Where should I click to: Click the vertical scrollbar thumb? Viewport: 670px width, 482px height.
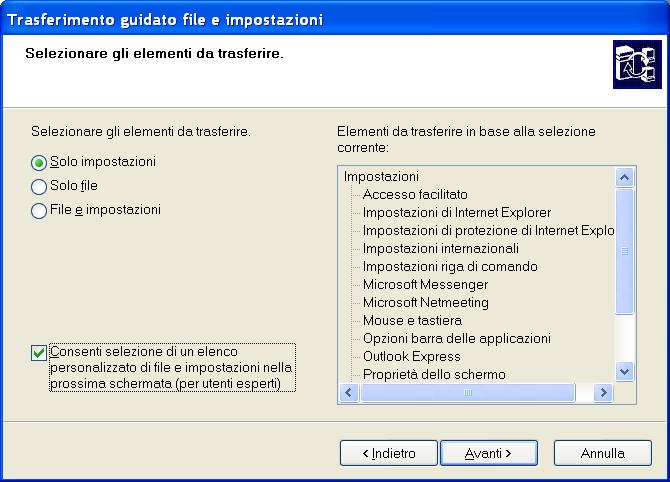point(625,250)
